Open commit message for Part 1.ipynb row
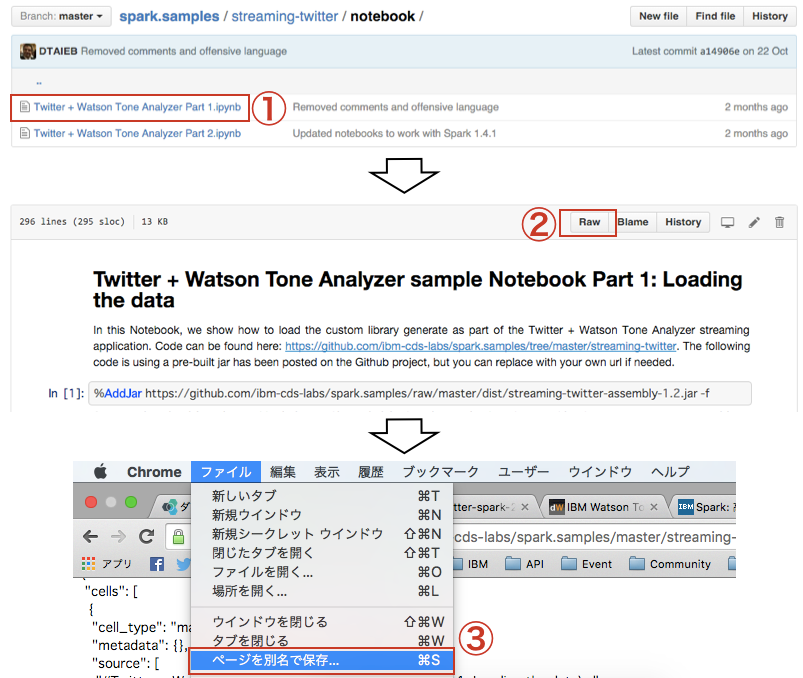Viewport: 803px width, 678px height. 395,107
